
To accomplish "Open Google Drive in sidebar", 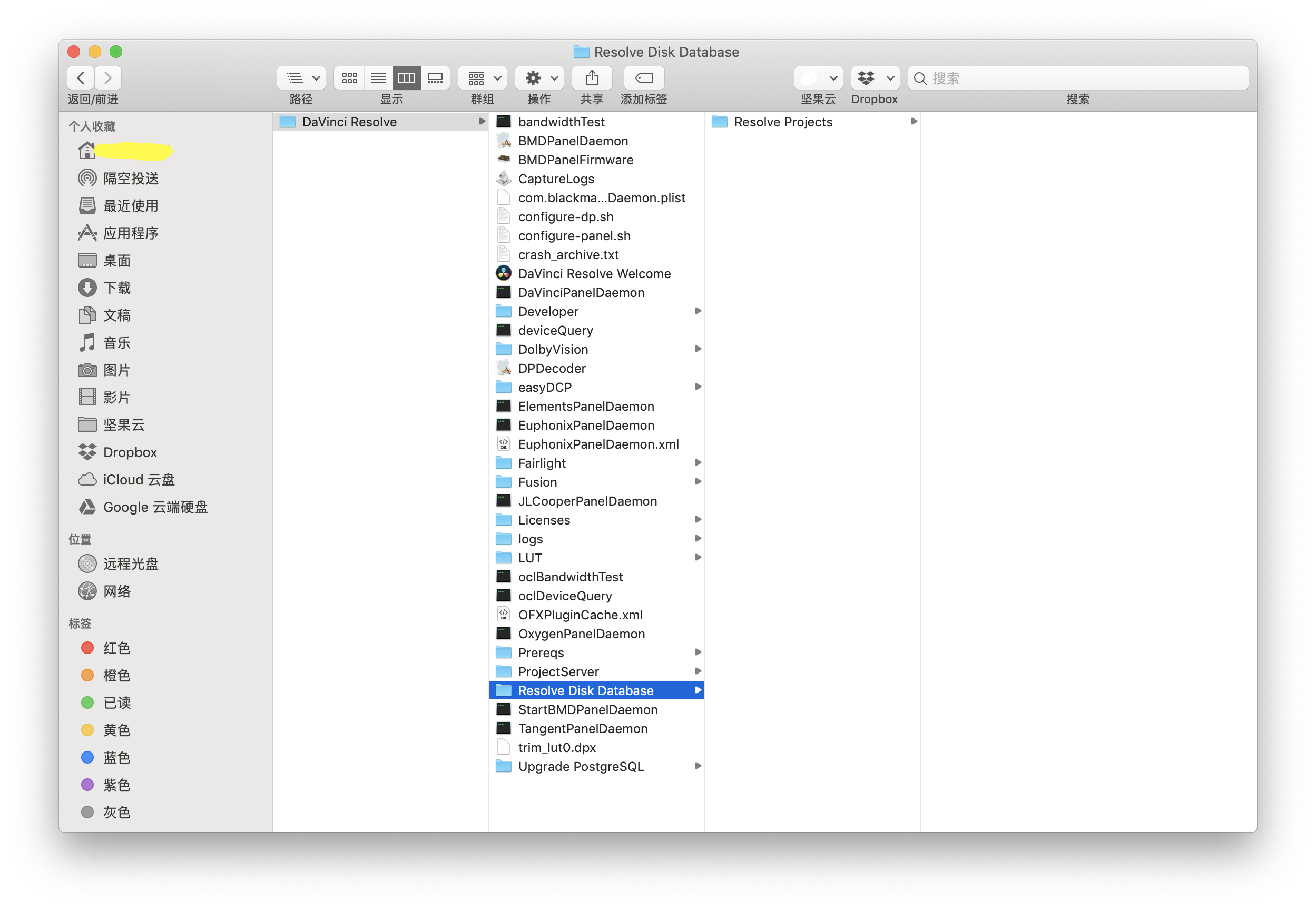I will coord(154,507).
